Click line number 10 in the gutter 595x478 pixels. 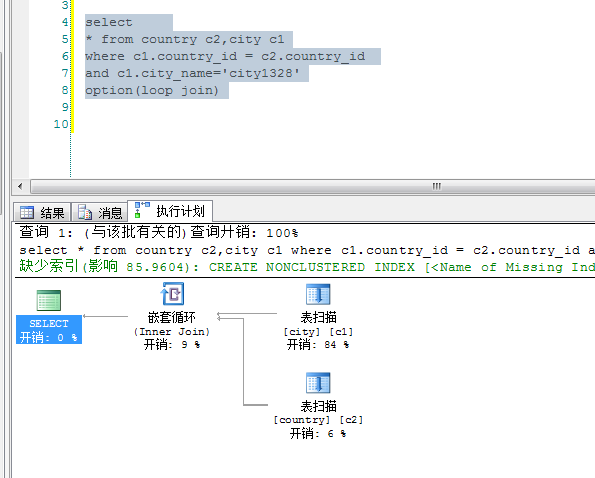[61, 124]
